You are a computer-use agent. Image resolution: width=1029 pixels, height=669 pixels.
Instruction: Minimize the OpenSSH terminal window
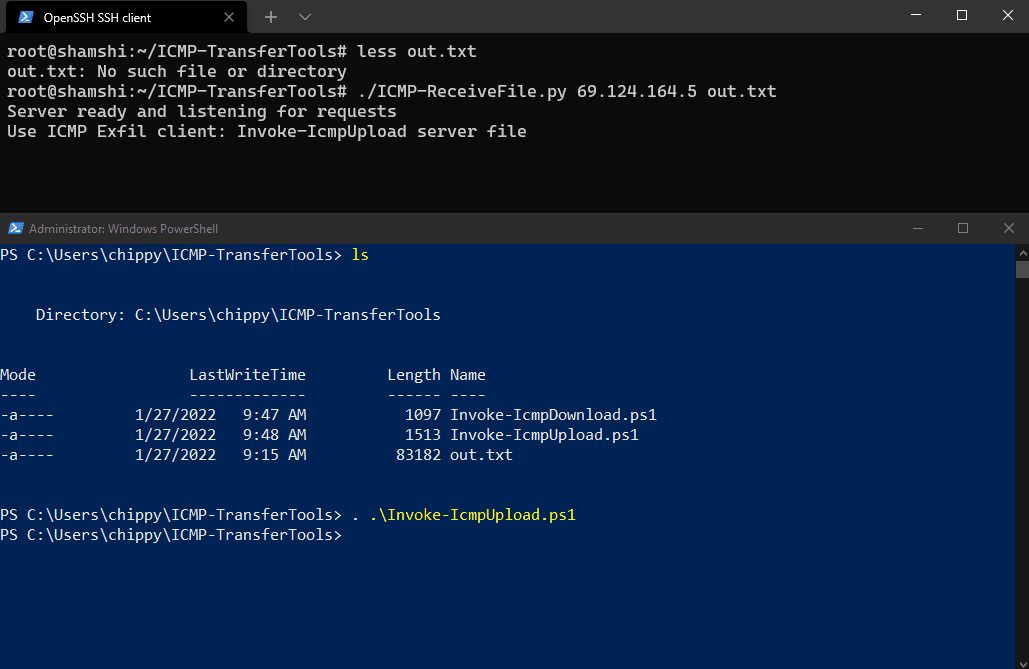point(916,15)
